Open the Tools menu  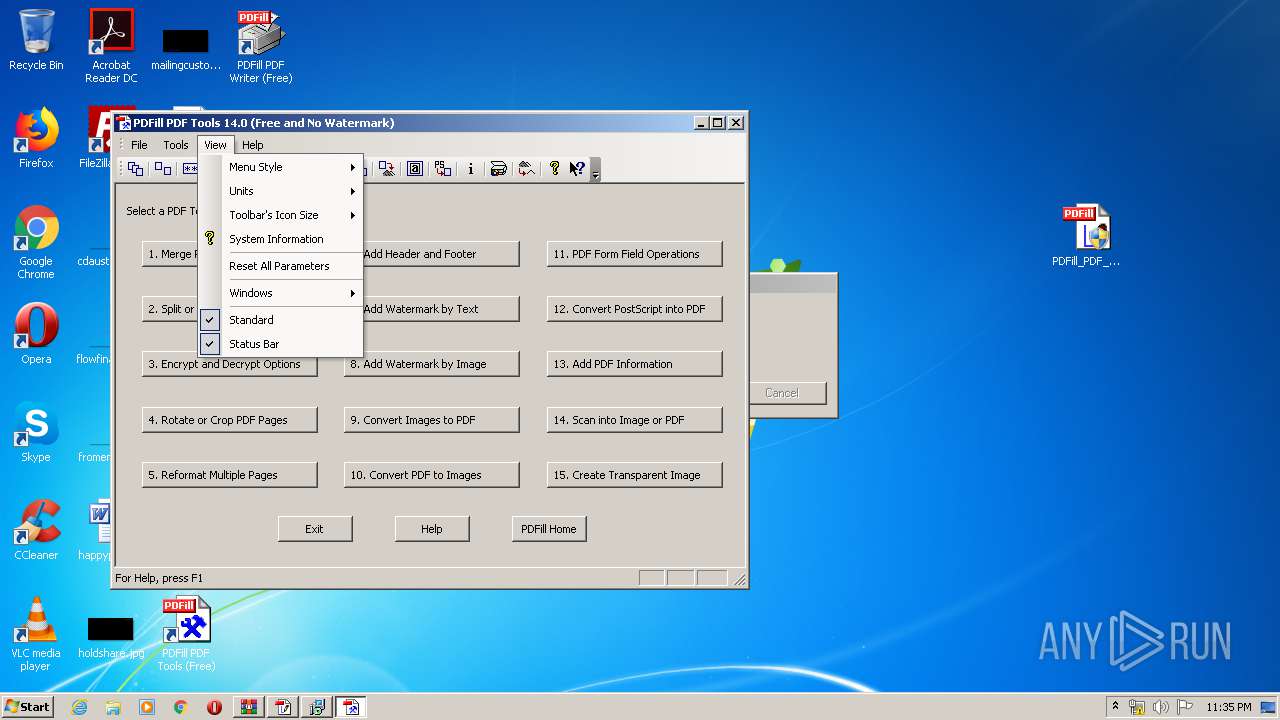(176, 145)
